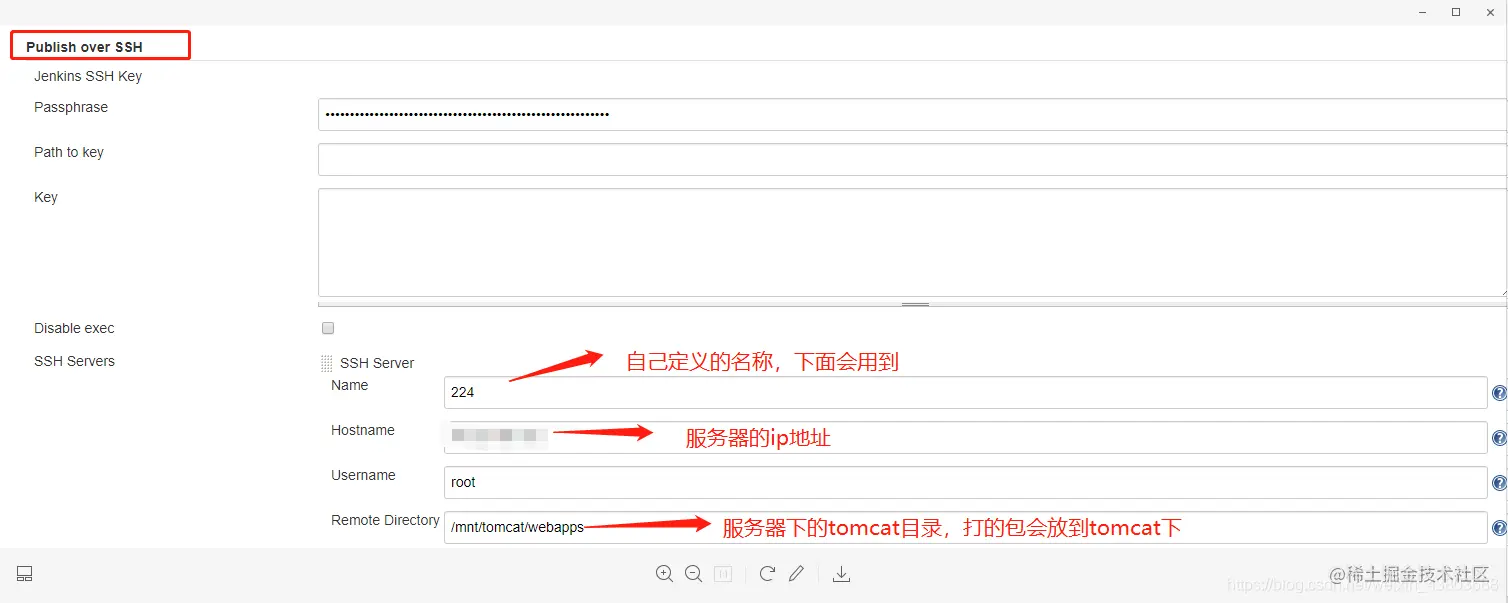Screen dimensions: 1508x603
Task: Click into the Path to key field
Action: 912,159
